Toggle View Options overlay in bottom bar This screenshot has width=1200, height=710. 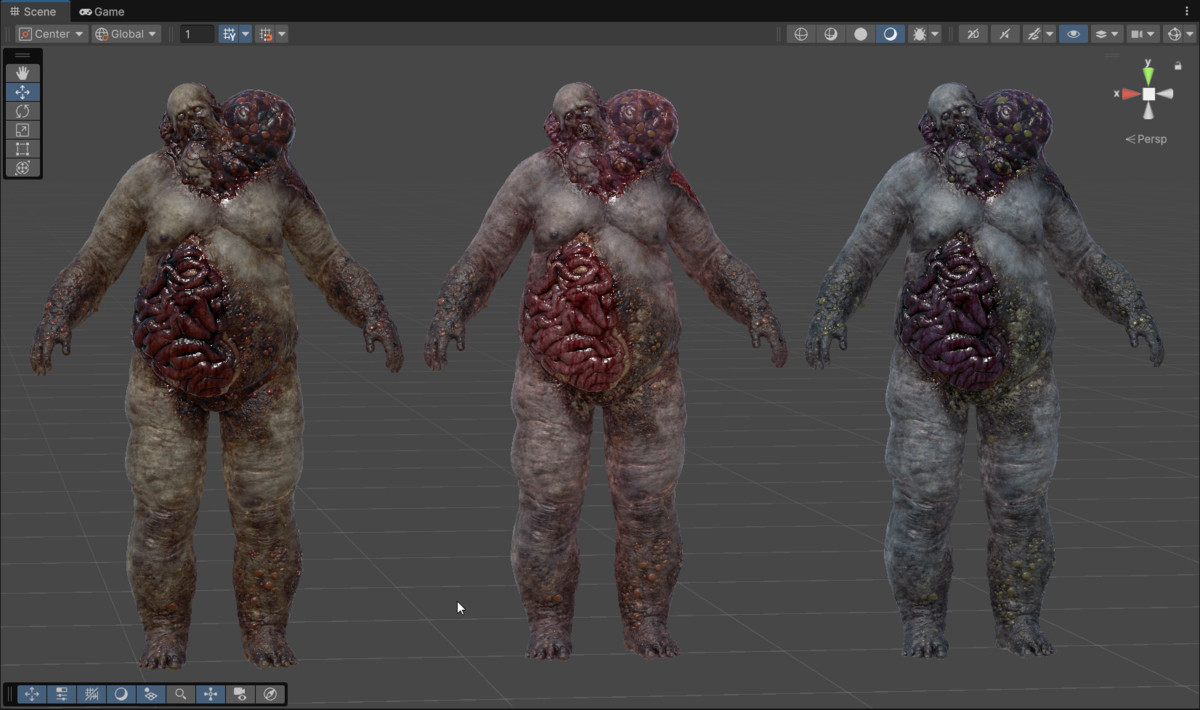coord(151,694)
